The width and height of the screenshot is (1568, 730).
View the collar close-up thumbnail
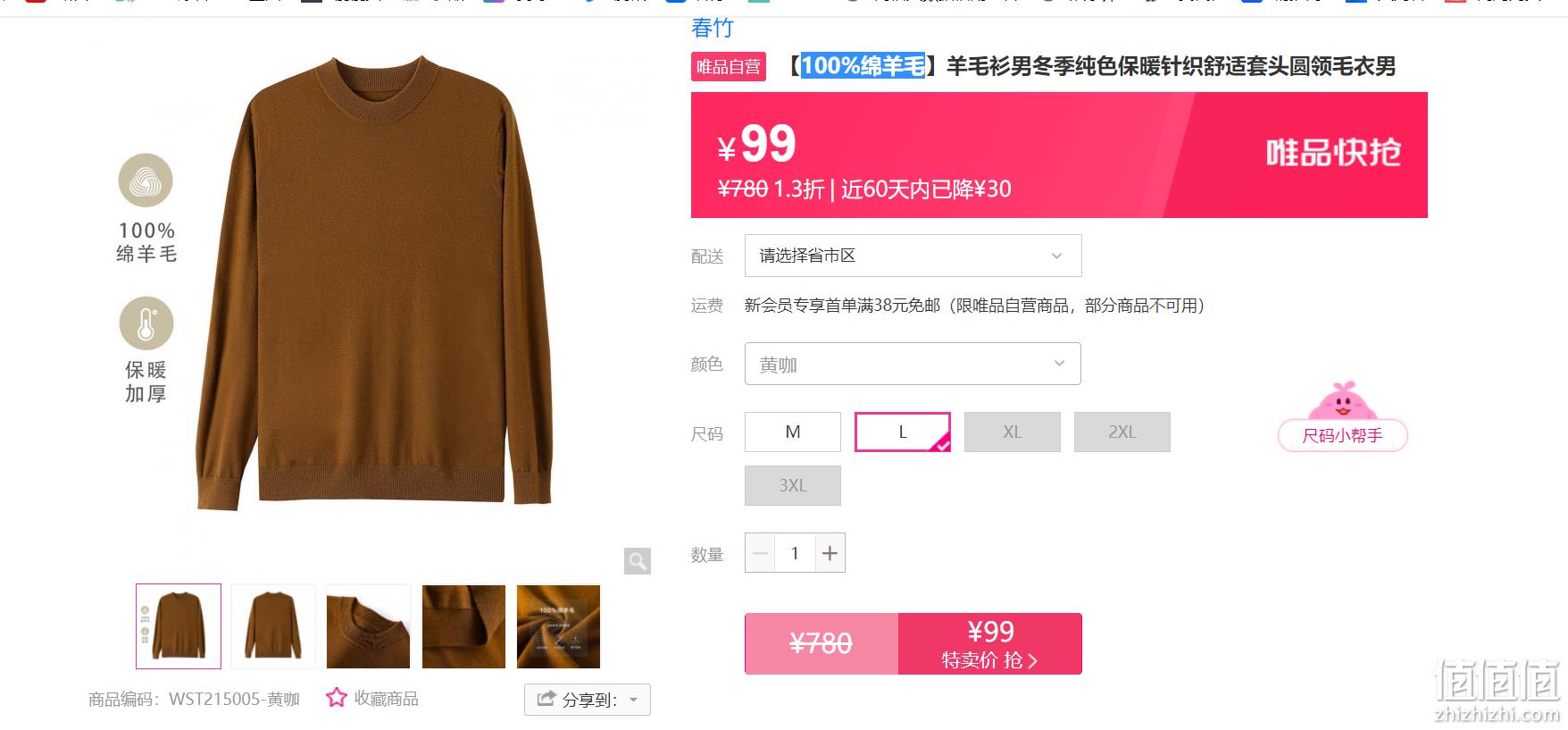(368, 626)
